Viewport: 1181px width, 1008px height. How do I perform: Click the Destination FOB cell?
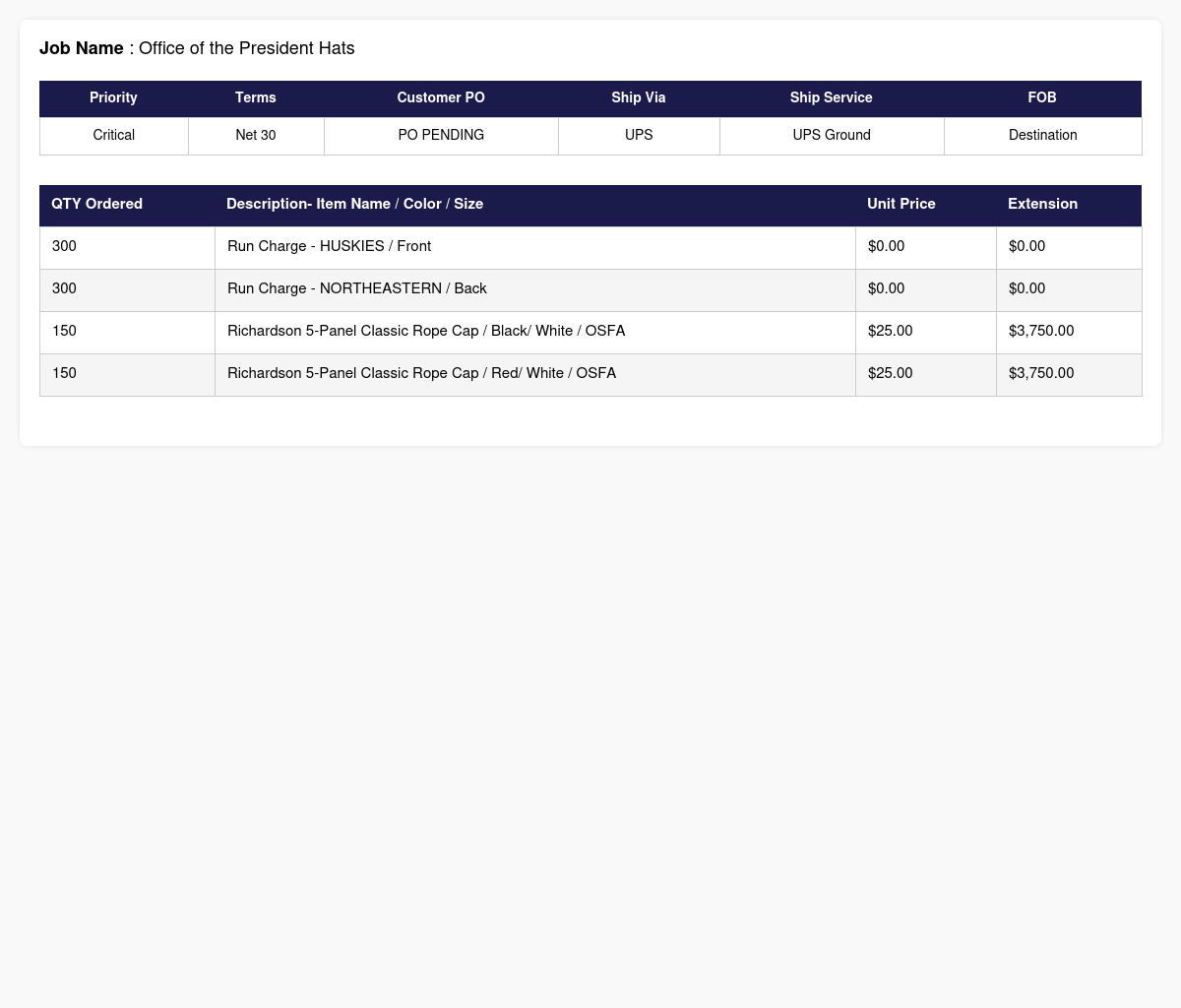click(x=1043, y=136)
